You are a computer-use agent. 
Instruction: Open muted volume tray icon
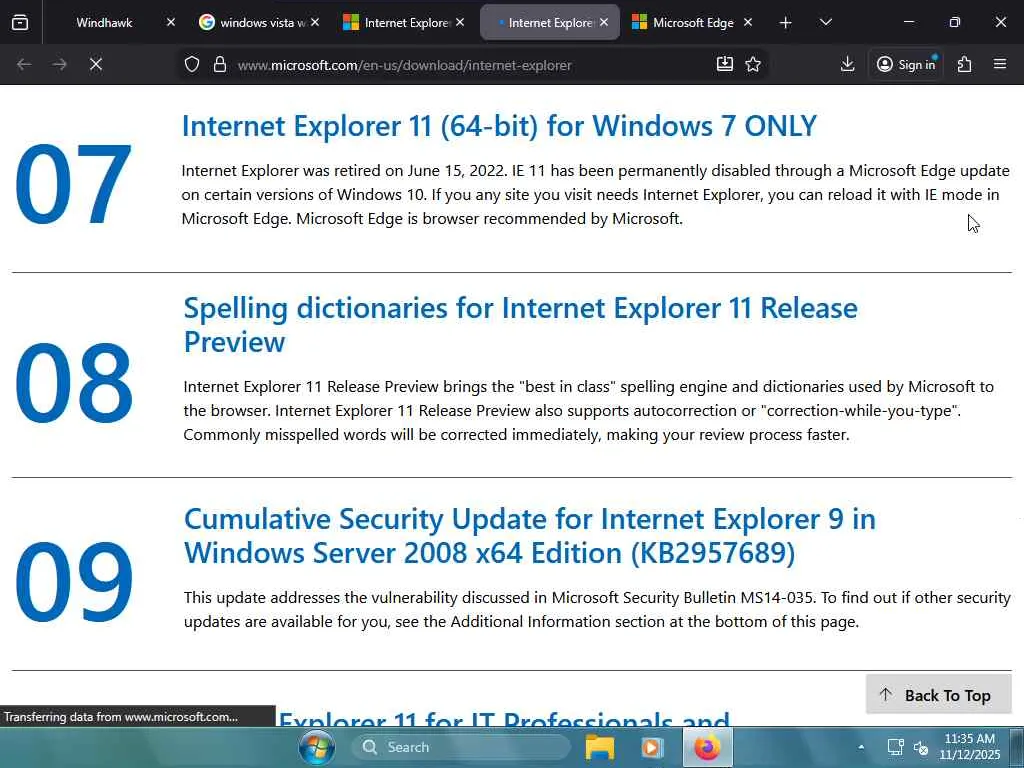pyautogui.click(x=921, y=747)
